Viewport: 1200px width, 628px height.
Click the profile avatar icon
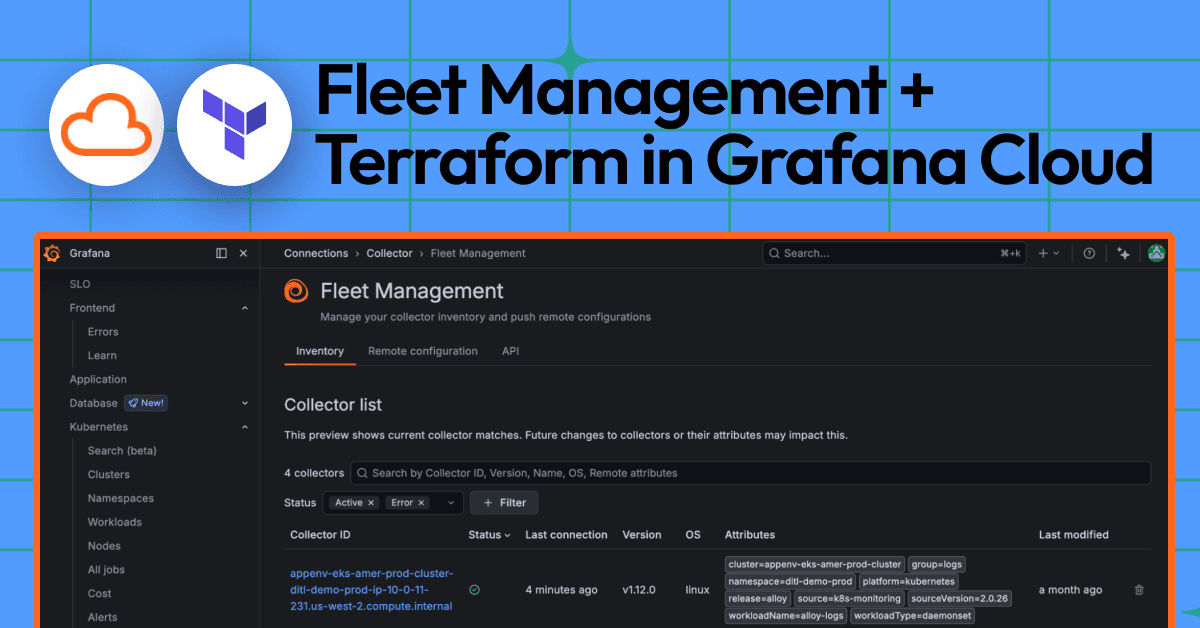tap(1157, 253)
